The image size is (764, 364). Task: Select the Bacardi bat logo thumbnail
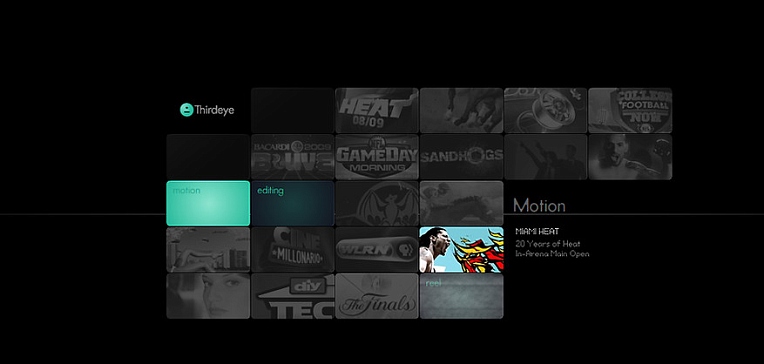[377, 203]
